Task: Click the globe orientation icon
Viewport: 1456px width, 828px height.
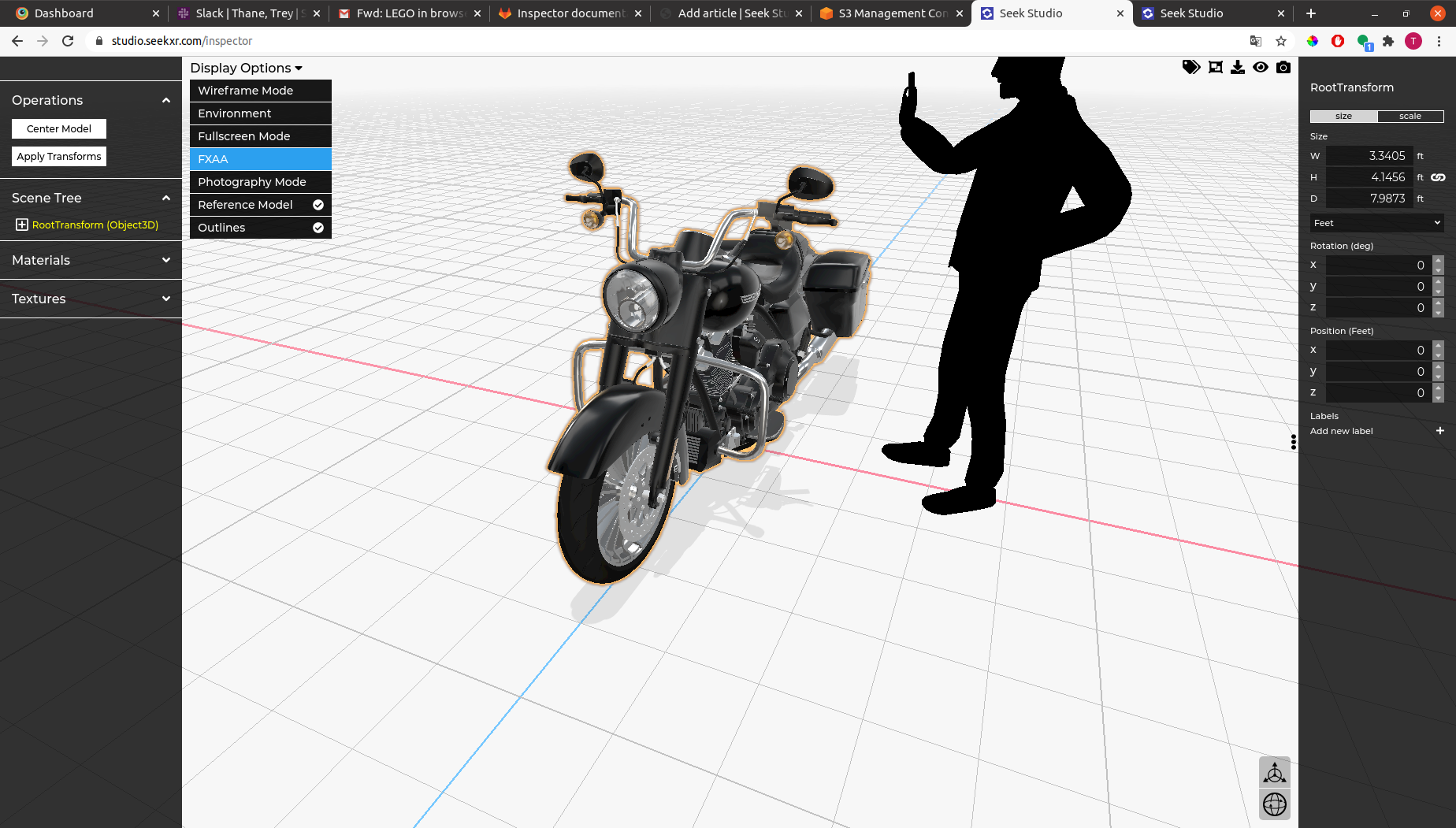Action: 1275,804
